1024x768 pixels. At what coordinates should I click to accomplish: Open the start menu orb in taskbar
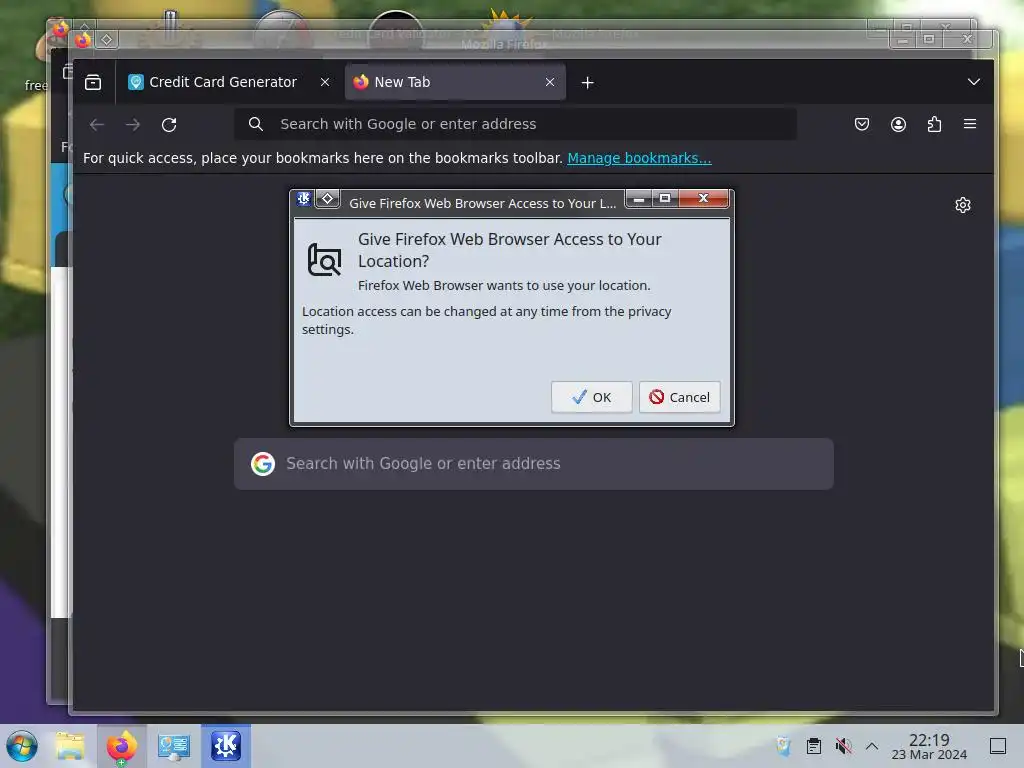[x=22, y=746]
